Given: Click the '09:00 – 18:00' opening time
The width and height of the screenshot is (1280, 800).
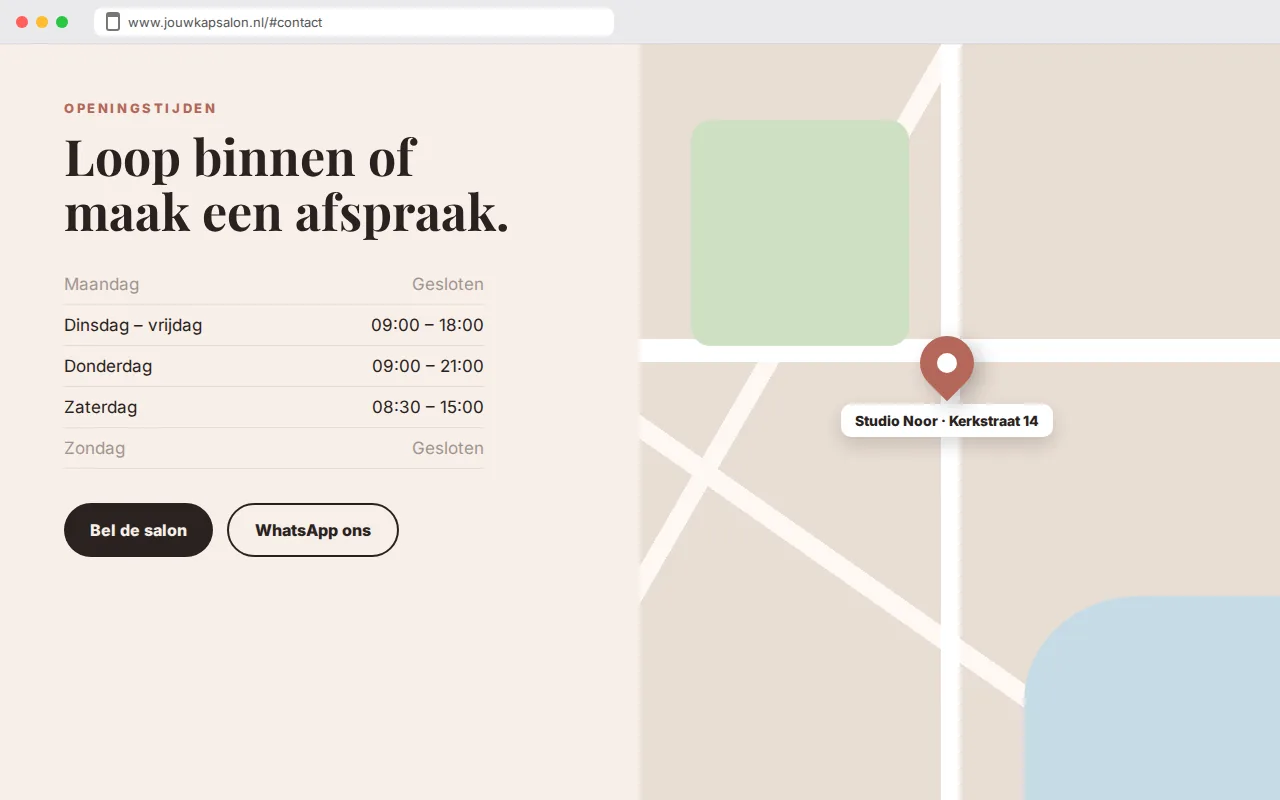Looking at the screenshot, I should point(427,325).
